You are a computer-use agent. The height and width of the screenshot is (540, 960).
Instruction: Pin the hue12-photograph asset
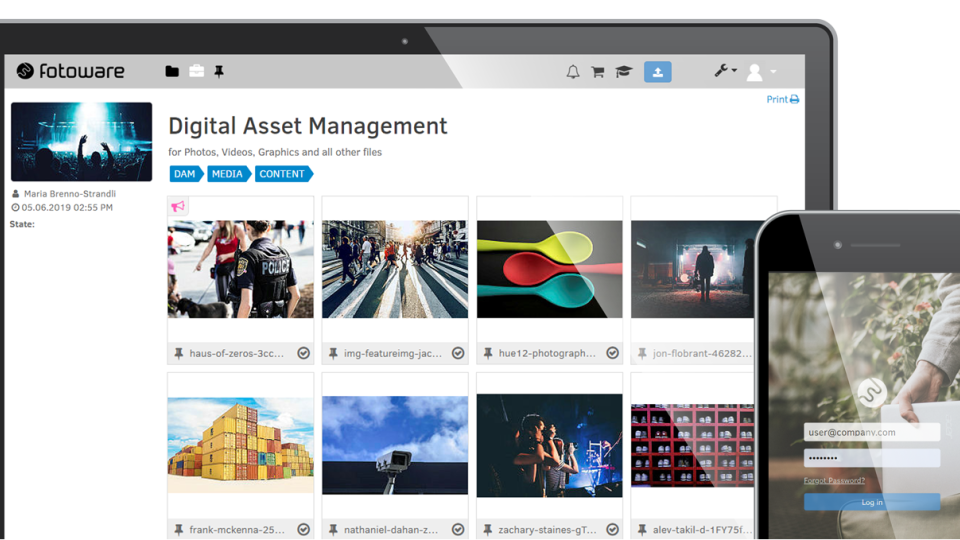click(x=488, y=353)
